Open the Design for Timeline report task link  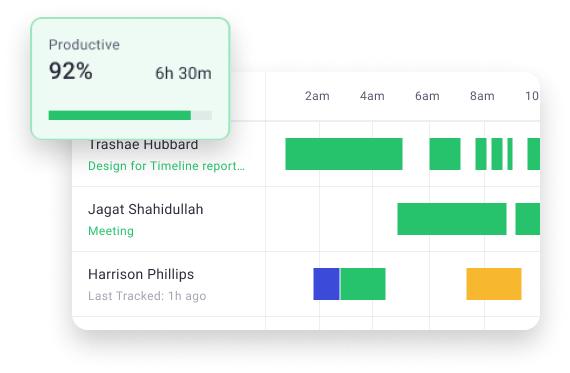point(166,166)
